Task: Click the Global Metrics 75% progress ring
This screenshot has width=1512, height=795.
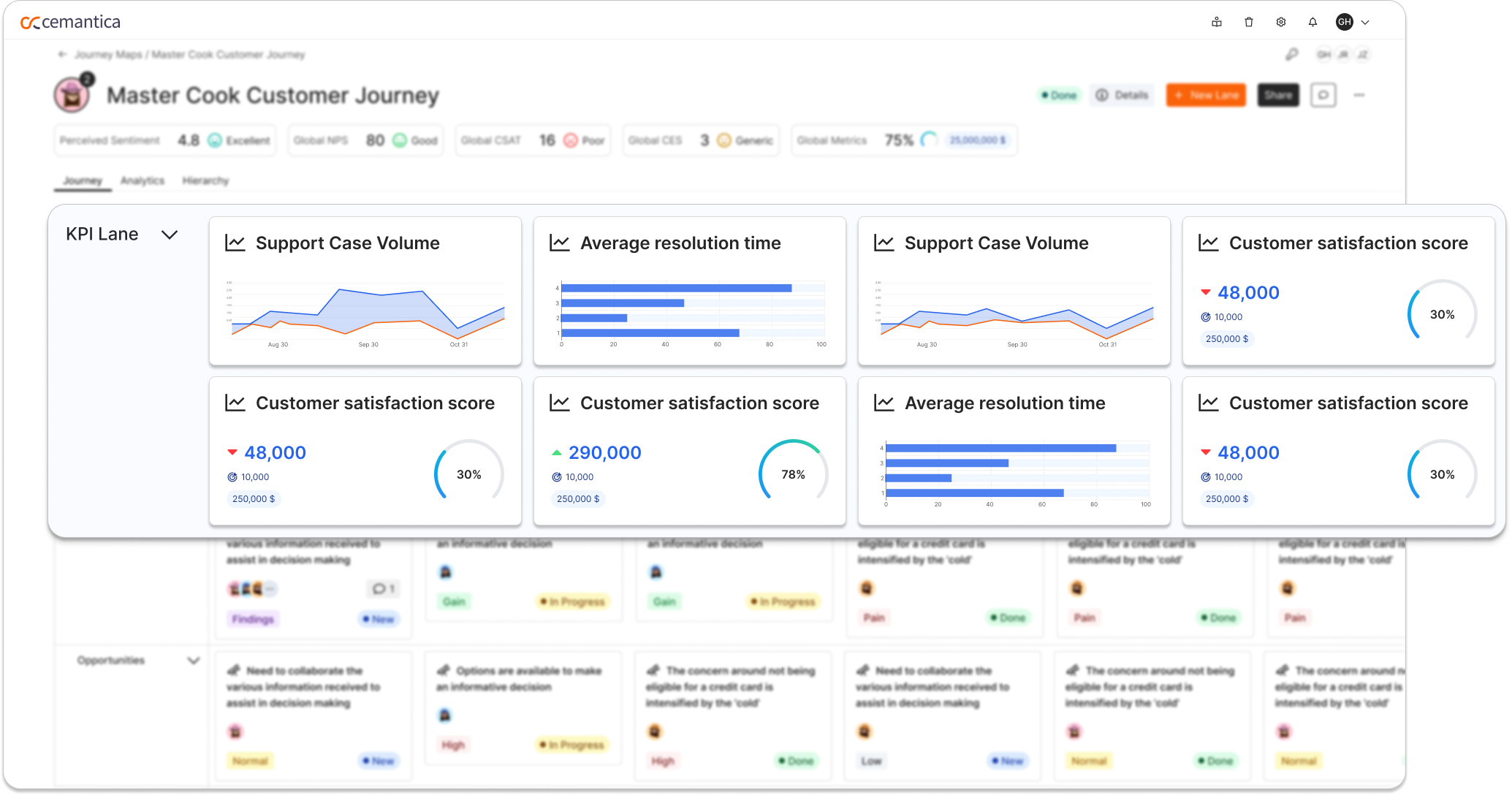Action: 929,140
